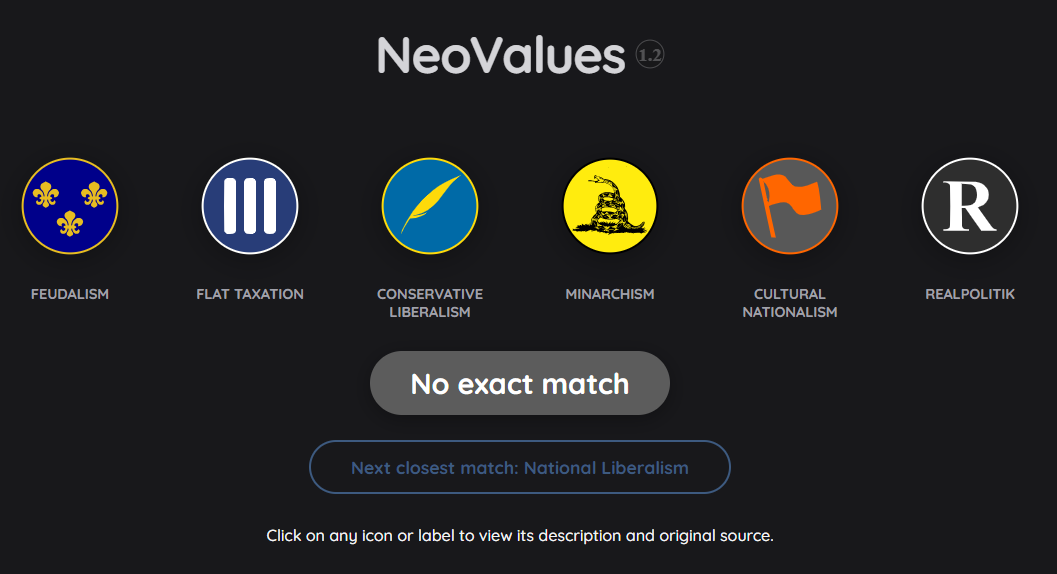
Task: Open the Cultural Nationalism orange flag icon
Action: pyautogui.click(x=790, y=206)
